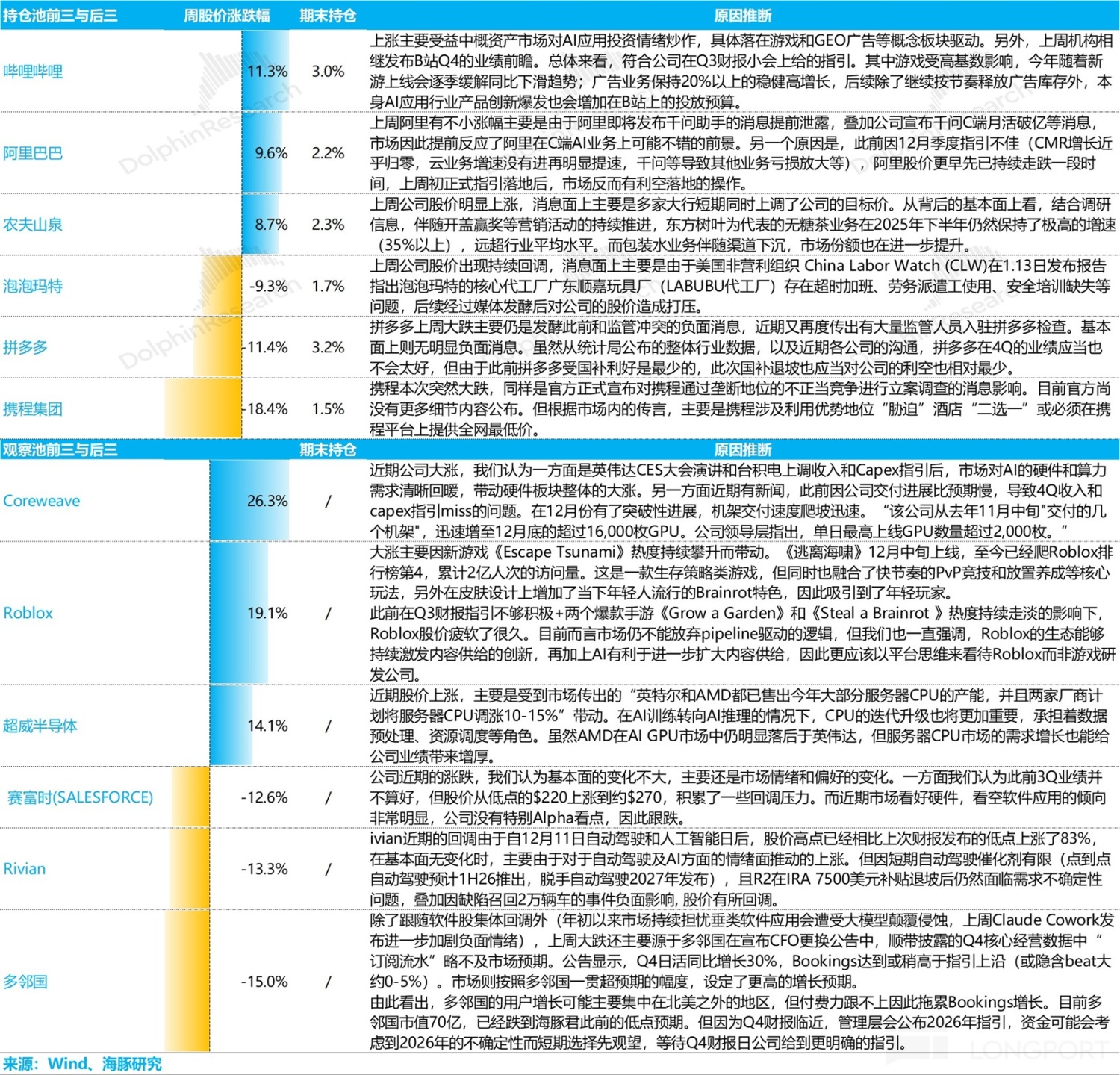
Task: Select the 3.0% holding value for 哔哩哔哩
Action: click(x=328, y=72)
